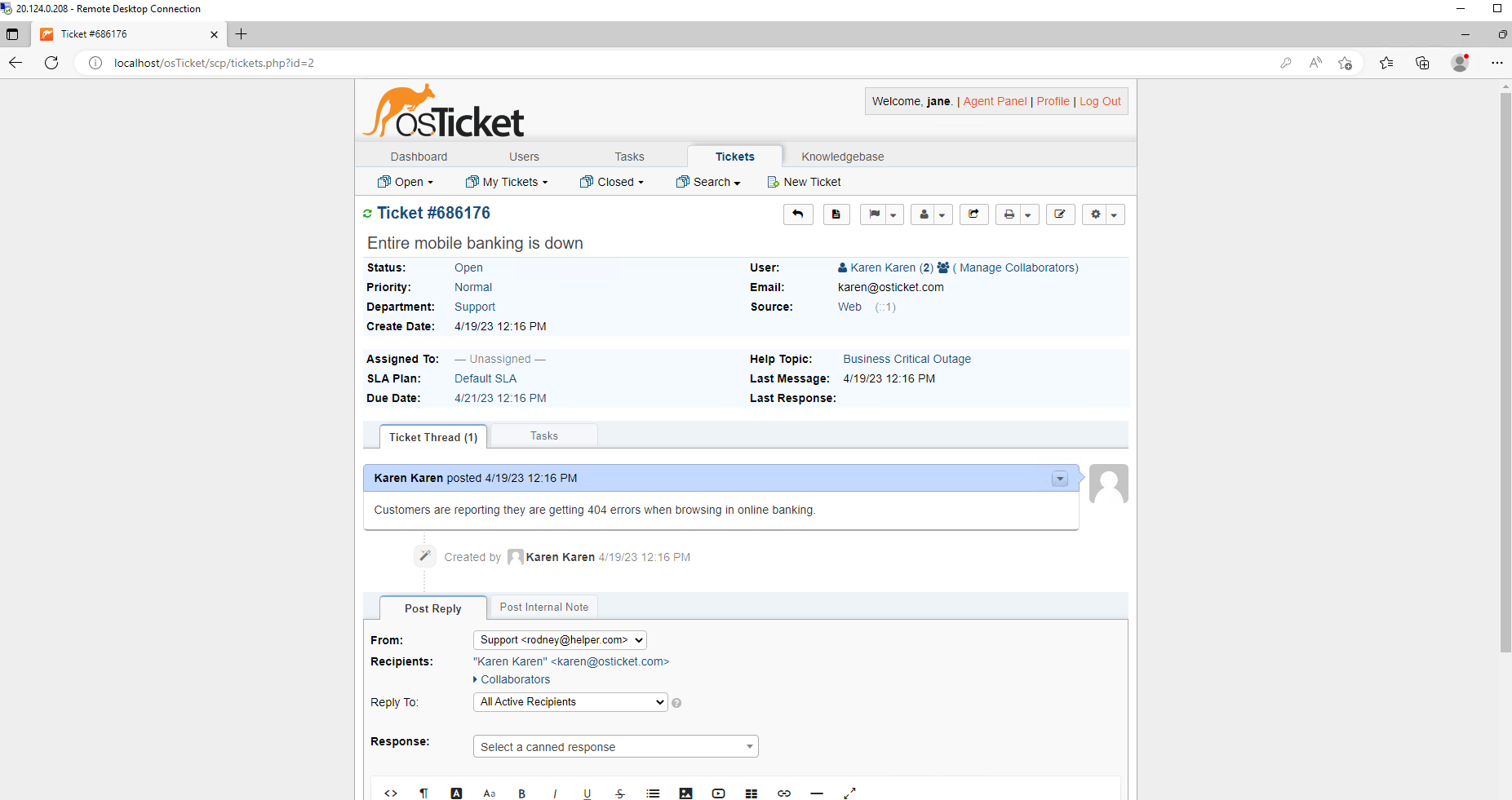Click refresh icon beside Ticket #686176
Screen dimensions: 1512x800
367,214
